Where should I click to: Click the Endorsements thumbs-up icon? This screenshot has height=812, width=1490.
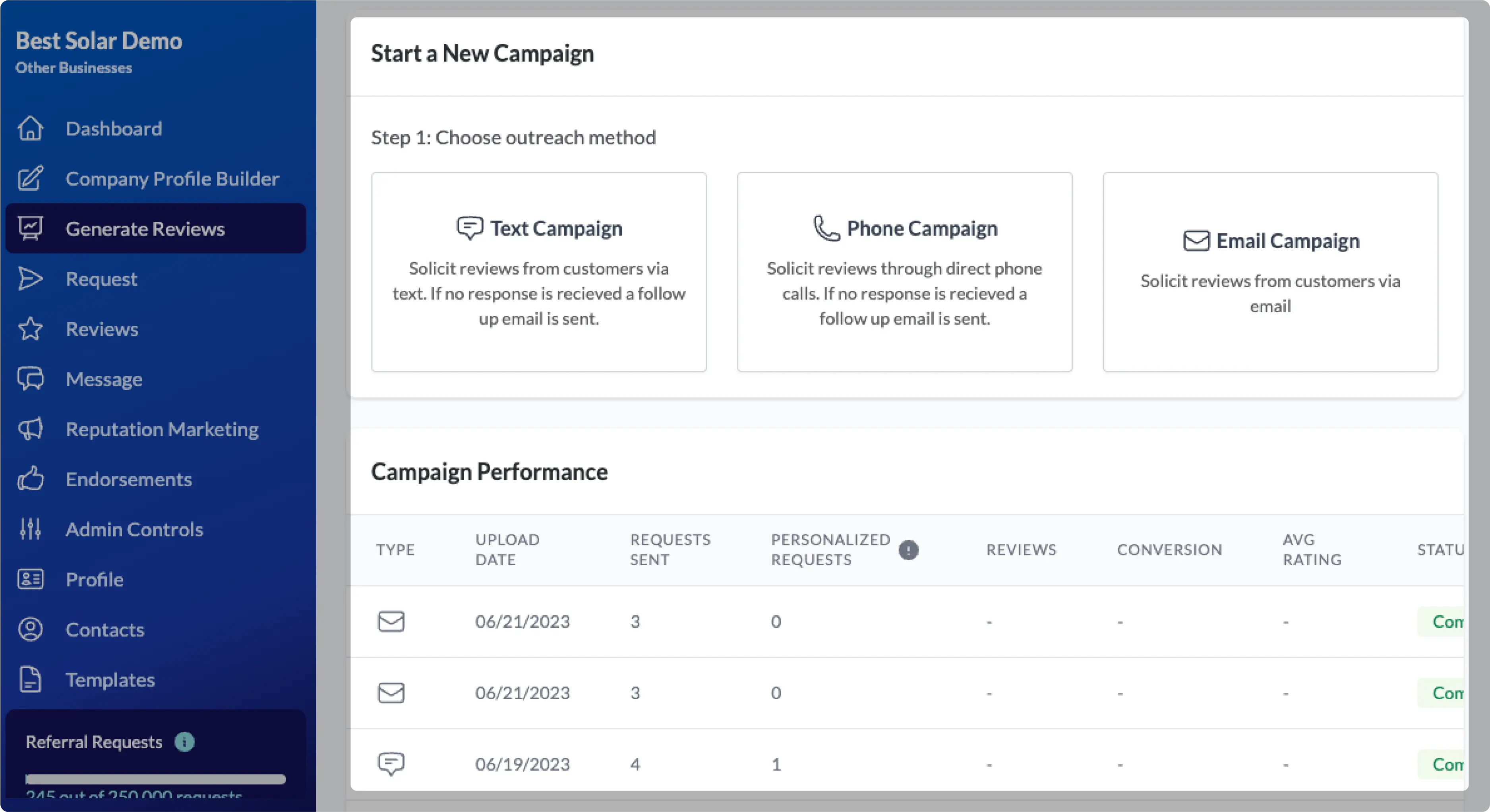[30, 479]
